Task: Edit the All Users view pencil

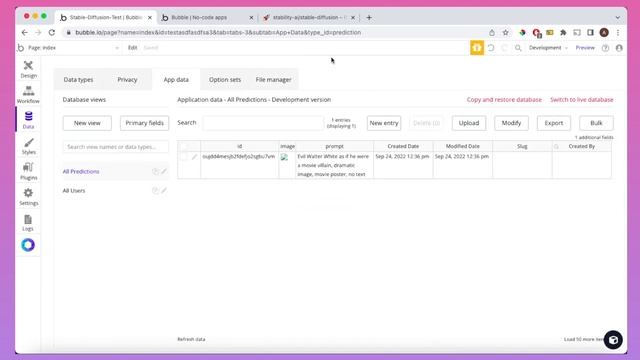Action: coord(164,190)
